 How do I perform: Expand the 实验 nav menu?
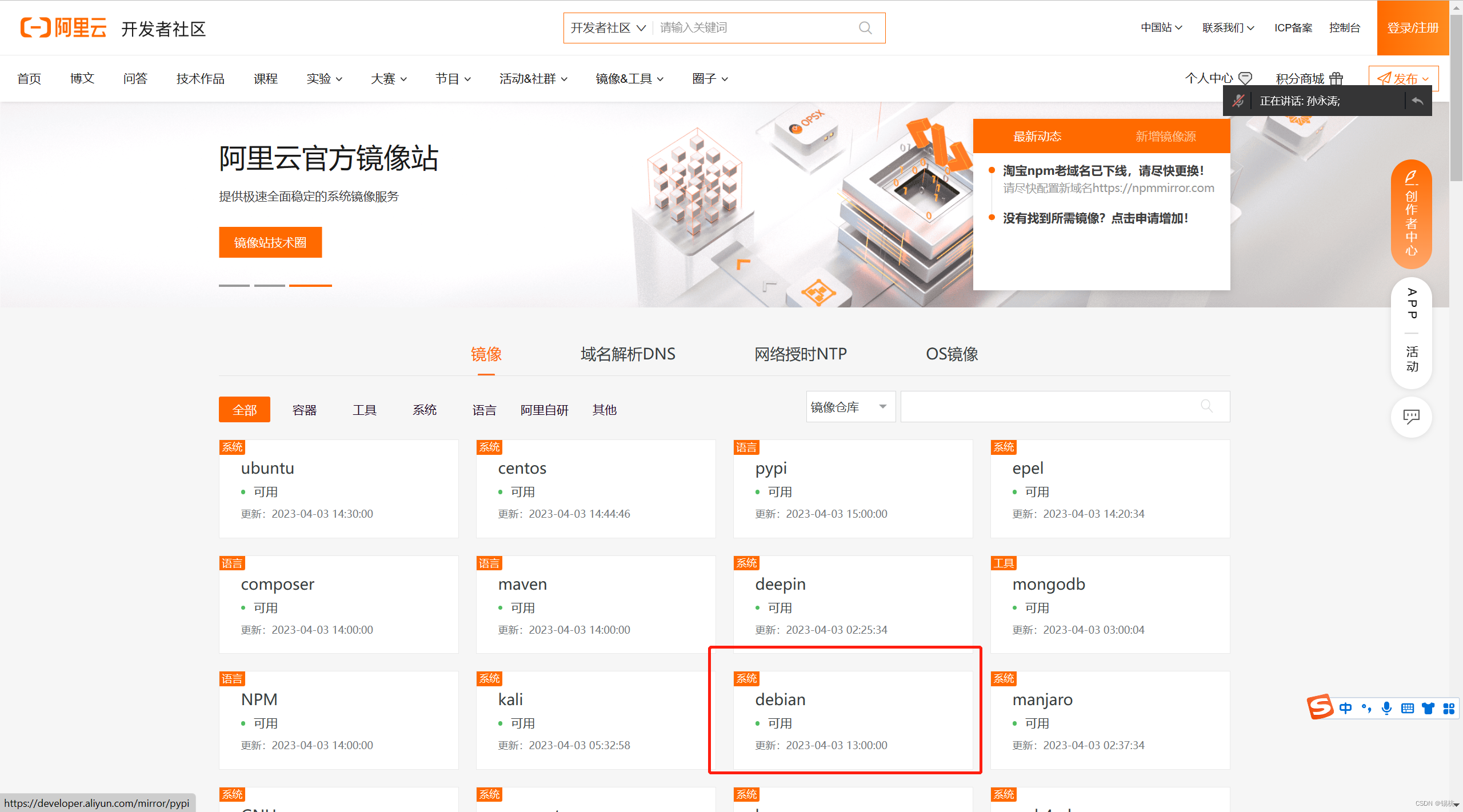[x=324, y=78]
